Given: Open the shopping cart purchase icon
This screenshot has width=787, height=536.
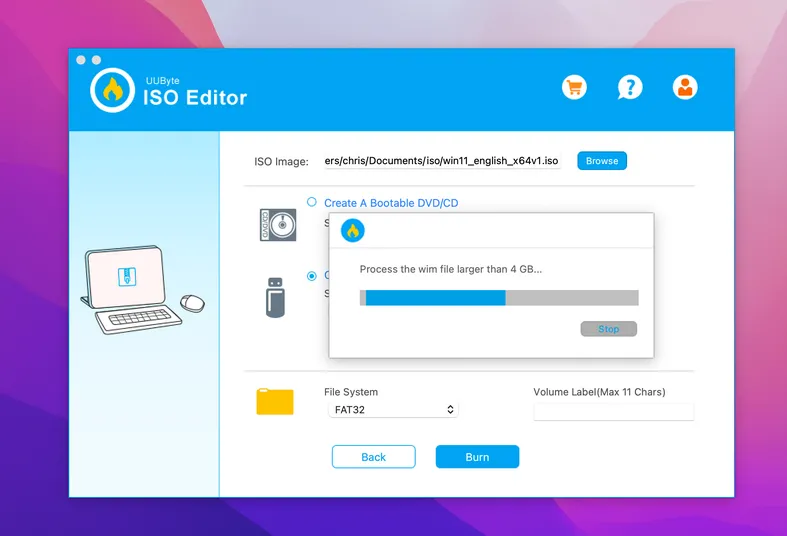Looking at the screenshot, I should (574, 87).
